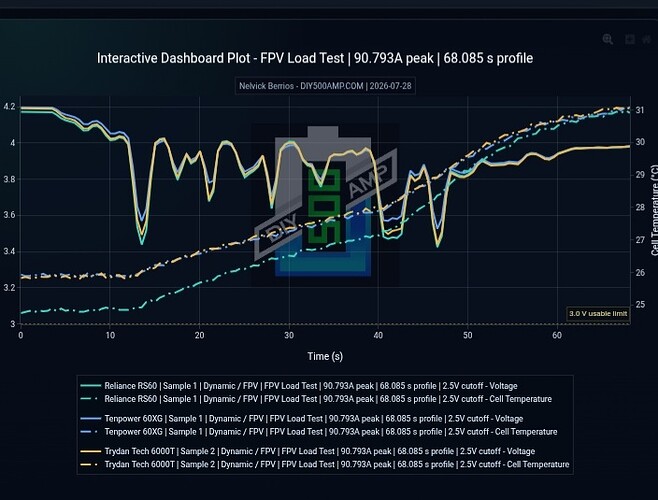Click the left voltage axis tick '3.2'
This screenshot has width=658, height=500.
click(9, 288)
